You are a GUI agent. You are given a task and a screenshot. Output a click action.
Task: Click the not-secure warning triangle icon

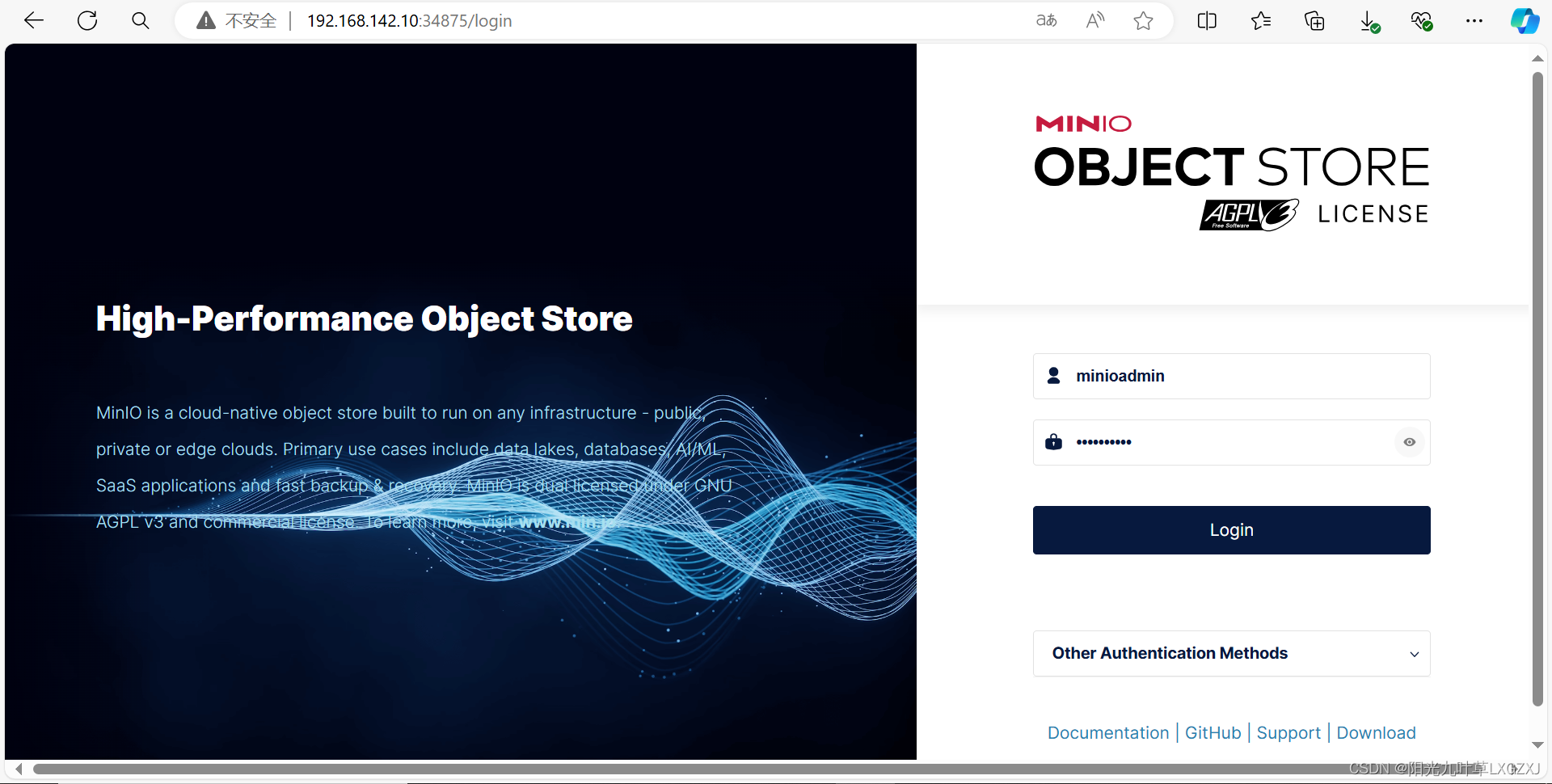(x=206, y=21)
